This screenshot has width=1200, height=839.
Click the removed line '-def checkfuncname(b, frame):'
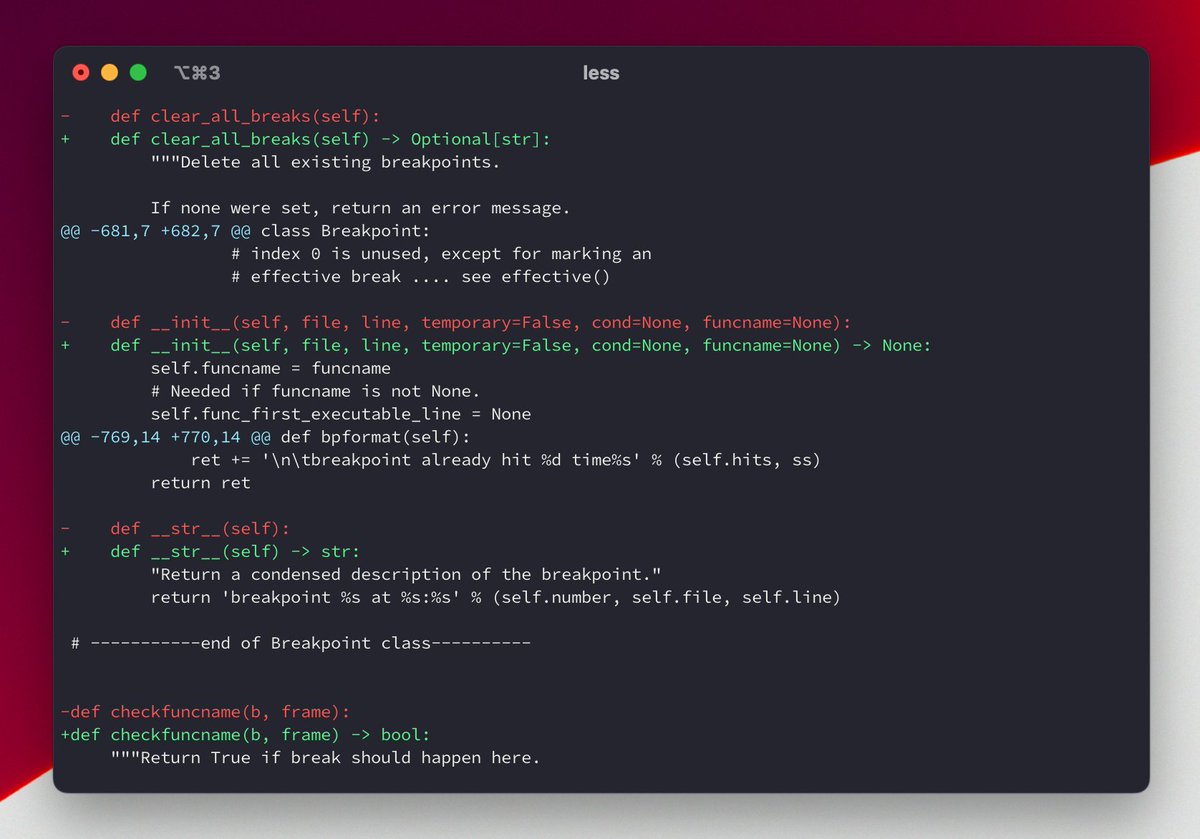(205, 712)
